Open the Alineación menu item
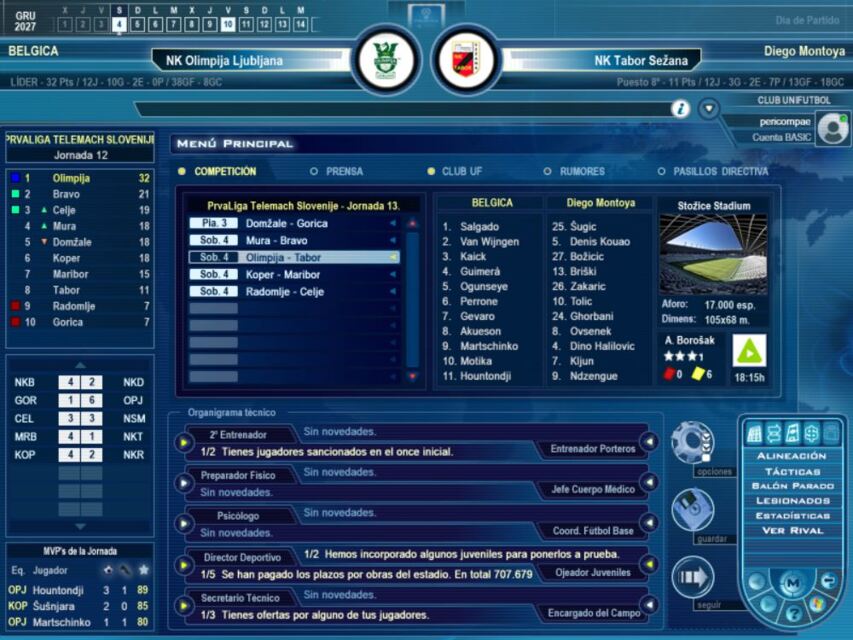853x640 pixels. (791, 456)
